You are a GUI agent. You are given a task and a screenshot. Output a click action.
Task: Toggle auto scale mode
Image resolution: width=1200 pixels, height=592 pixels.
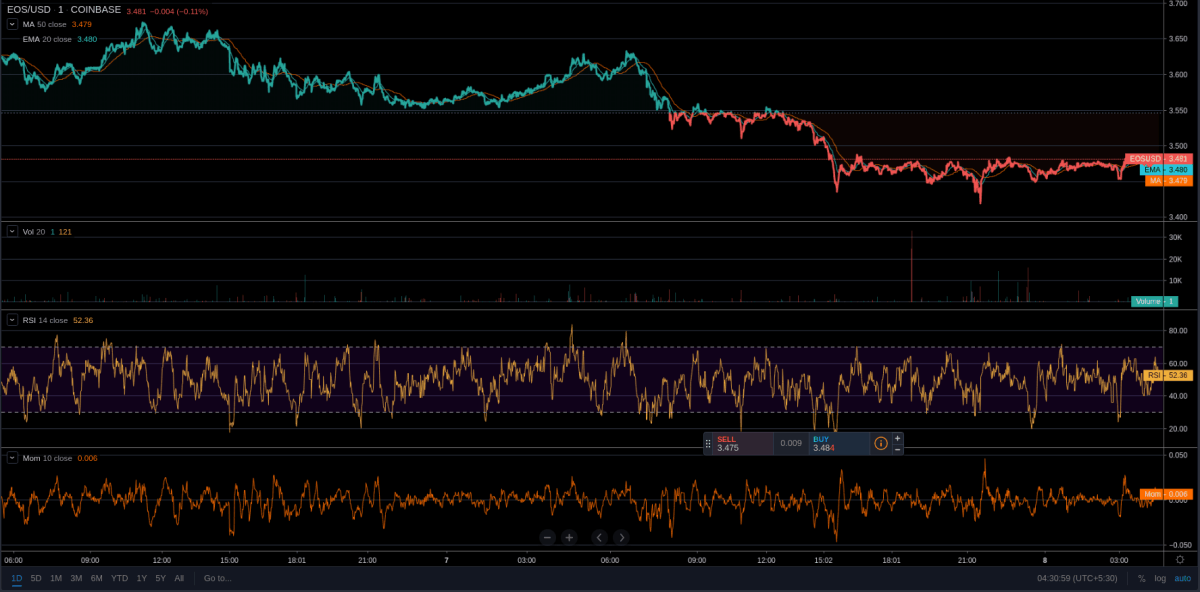[x=1182, y=578]
